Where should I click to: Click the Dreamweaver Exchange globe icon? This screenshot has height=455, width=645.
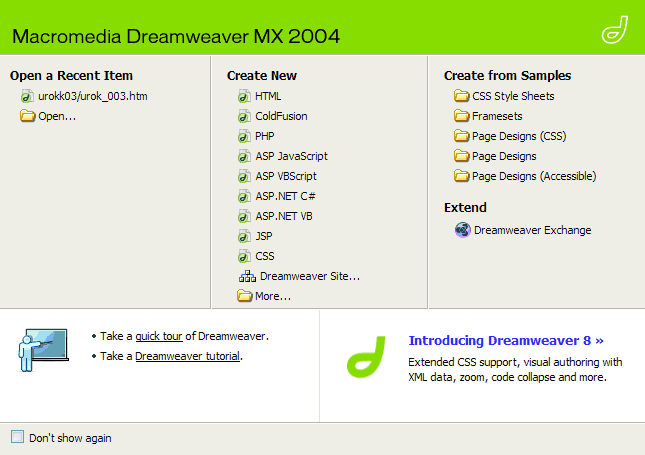click(463, 230)
